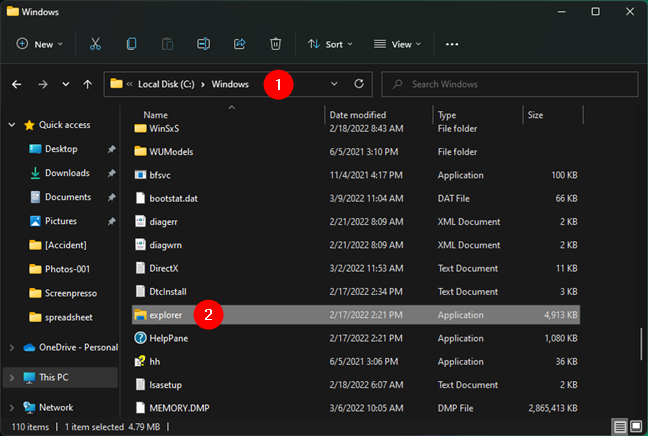Open Documents in Quick access
Screen dimensions: 648x436
(x=68, y=197)
